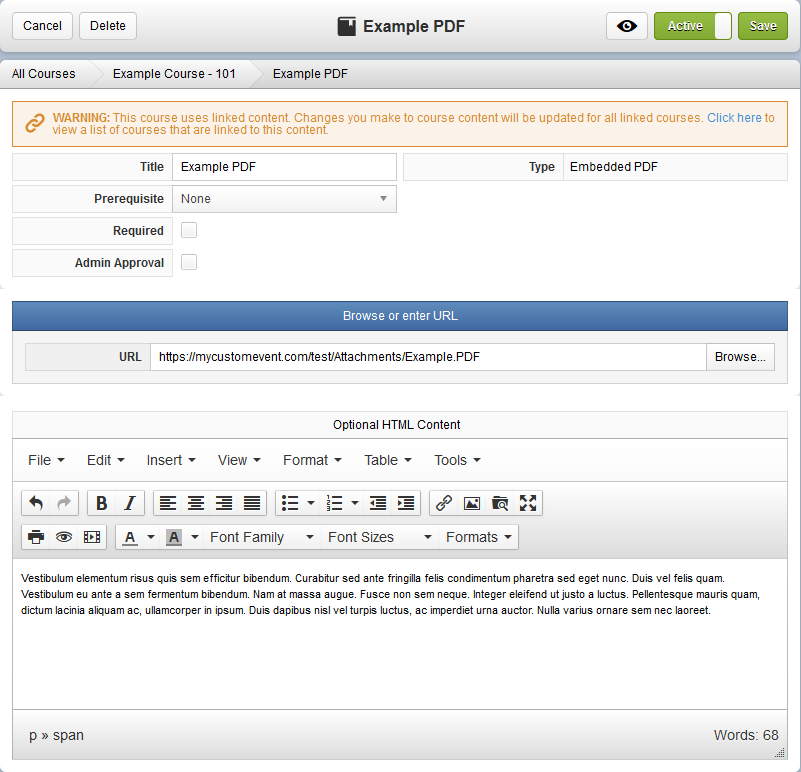The height and width of the screenshot is (772, 801).
Task: Open the Font Sizes dropdown
Action: pyautogui.click(x=380, y=537)
